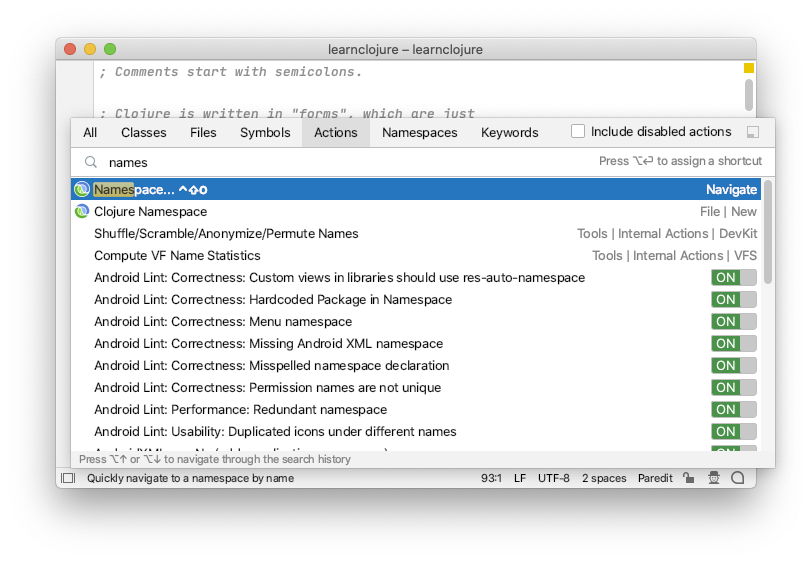Select Hardcoded Package in Namespace row
This screenshot has width=812, height=562.
coord(416,299)
